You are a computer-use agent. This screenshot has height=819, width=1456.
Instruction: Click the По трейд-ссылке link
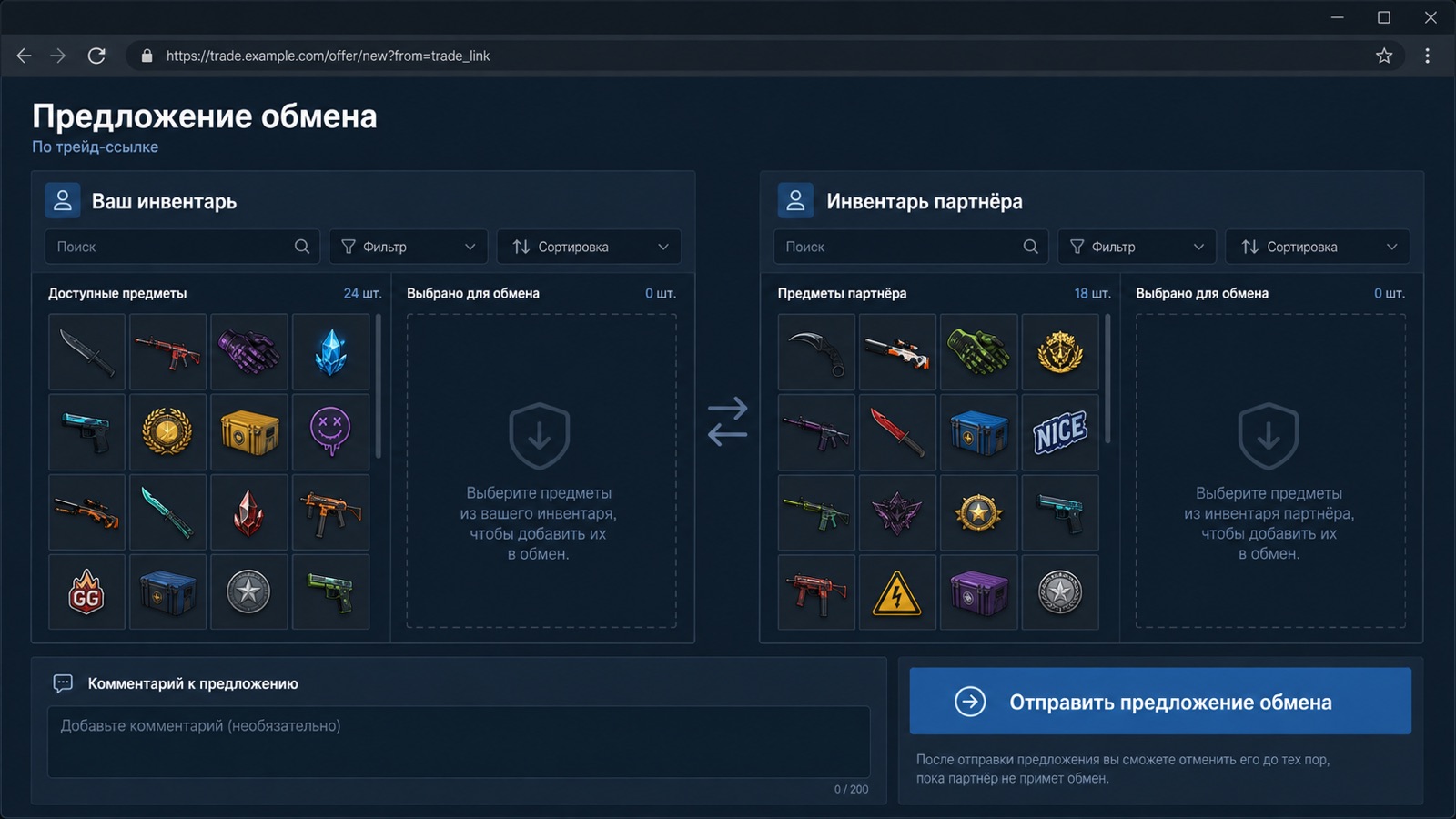point(95,147)
